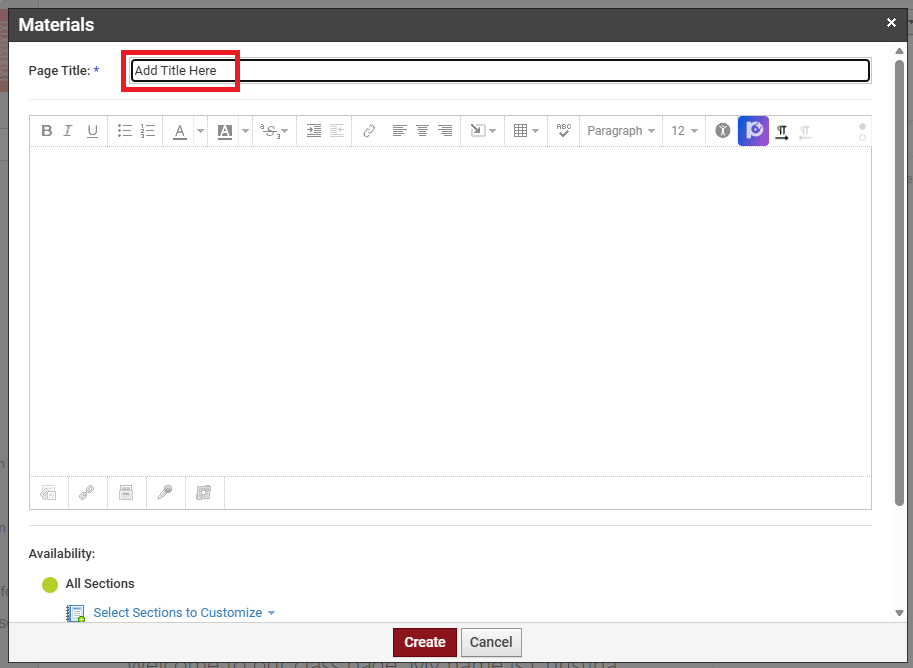Viewport: 913px width, 668px height.
Task: Open the font size 12 dropdown
Action: 684,131
